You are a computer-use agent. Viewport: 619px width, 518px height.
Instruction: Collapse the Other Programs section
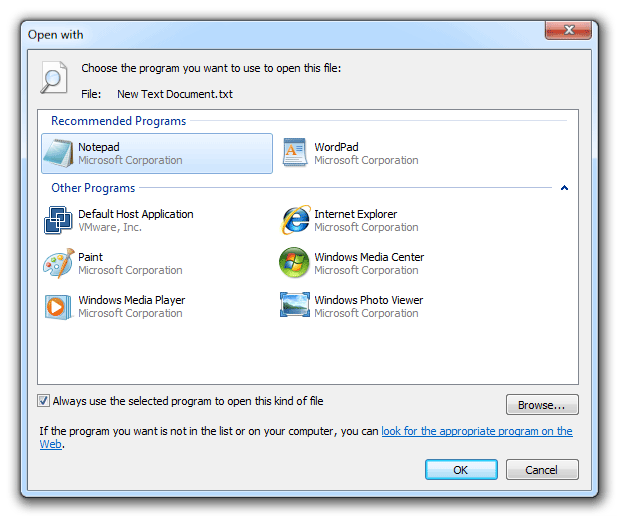click(564, 188)
